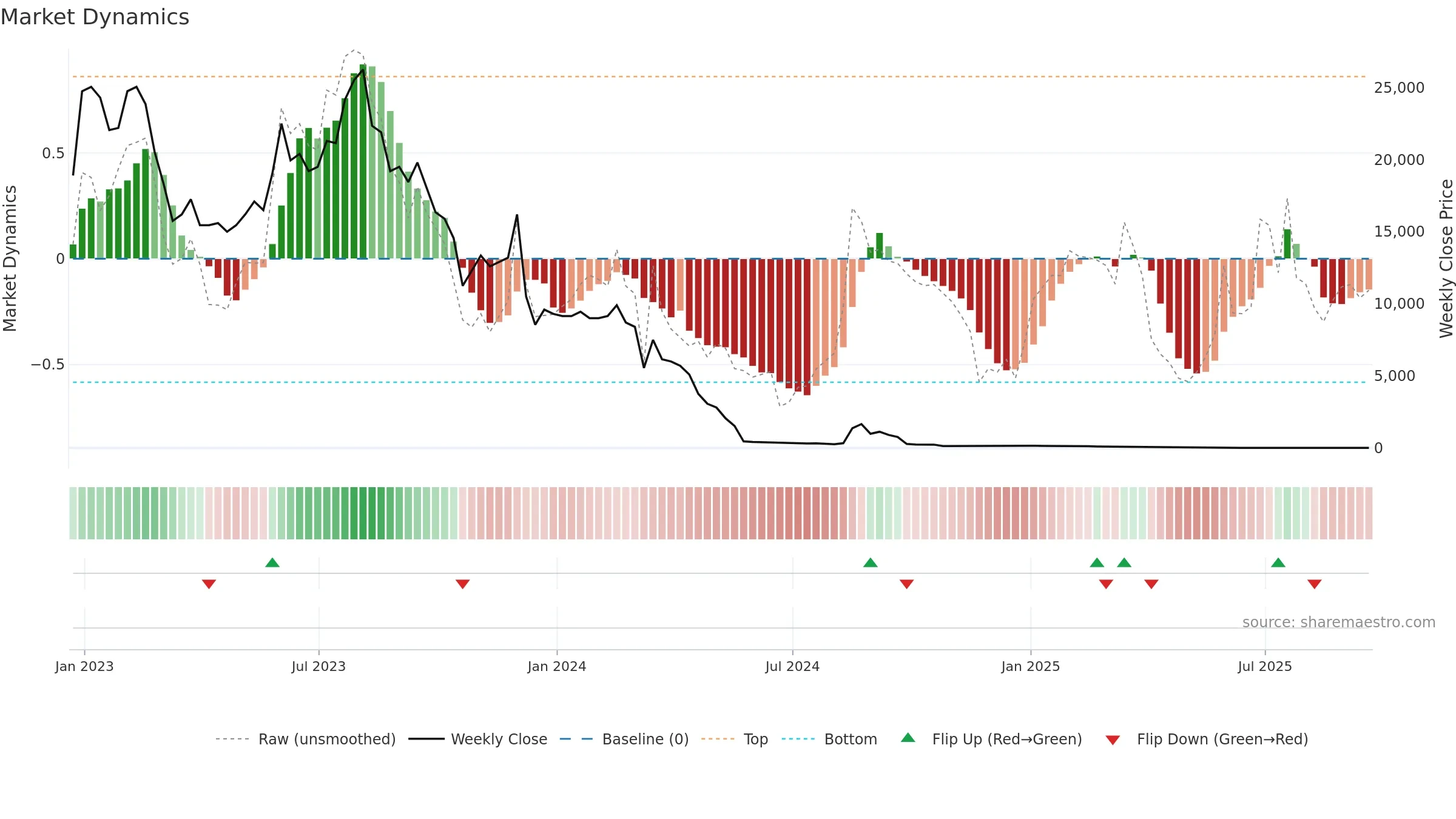Viewport: 1456px width, 819px height.
Task: Click the flip-down marker near October 2024
Action: coord(907,584)
